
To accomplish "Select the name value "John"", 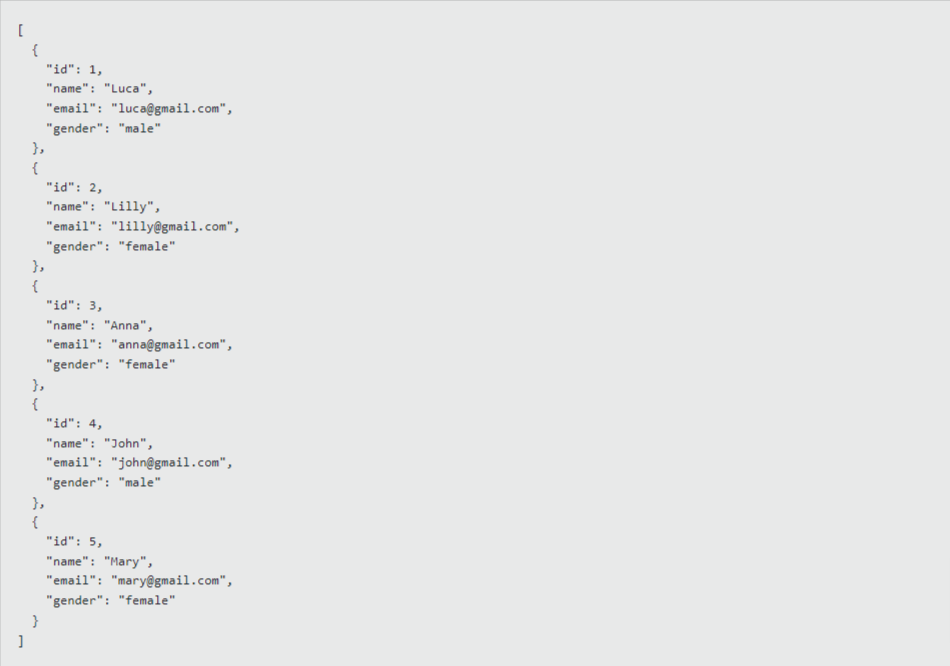I will (125, 444).
